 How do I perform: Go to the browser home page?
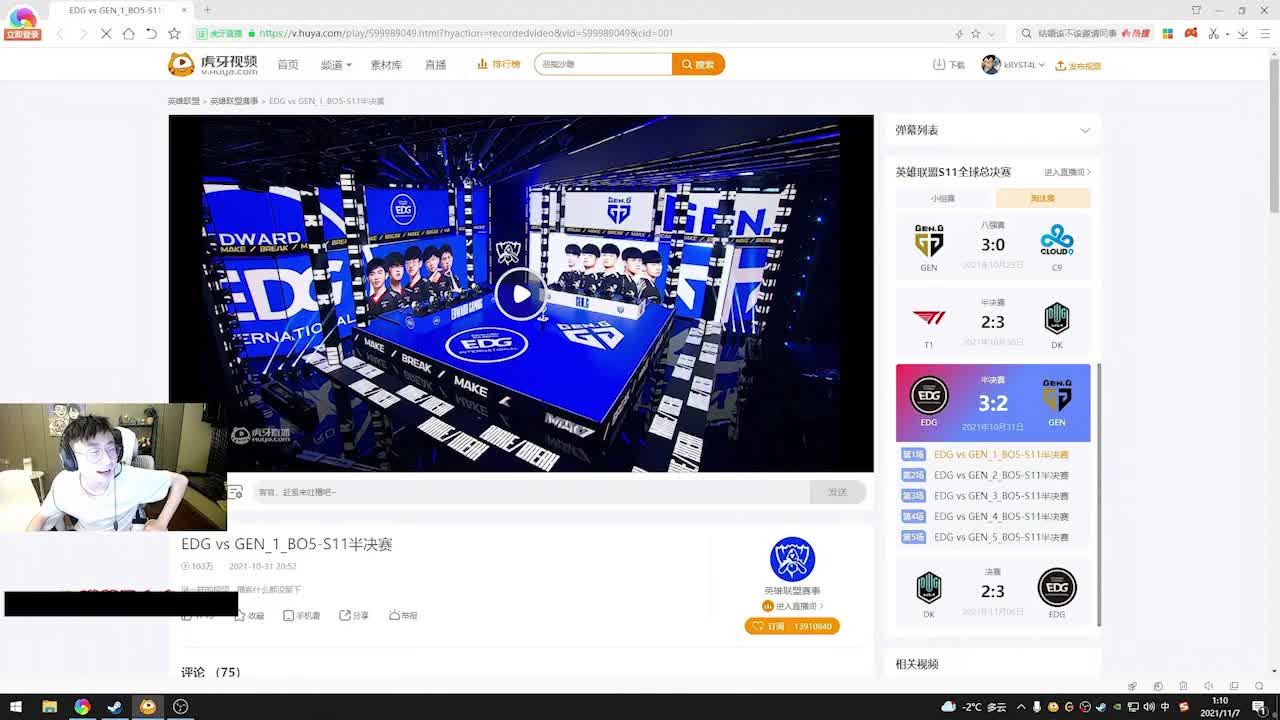click(128, 33)
